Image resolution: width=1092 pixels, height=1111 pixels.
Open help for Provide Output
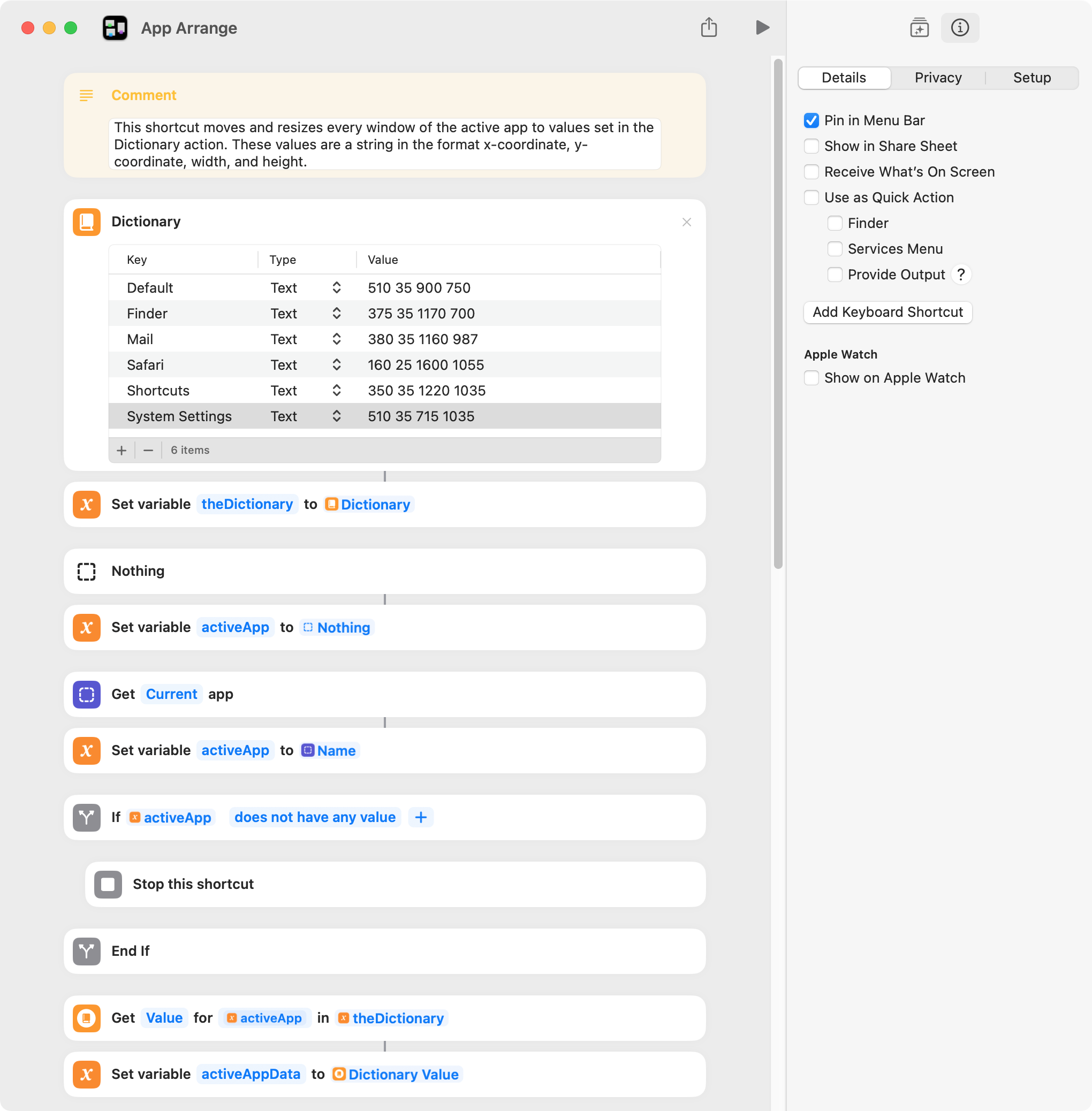(961, 275)
